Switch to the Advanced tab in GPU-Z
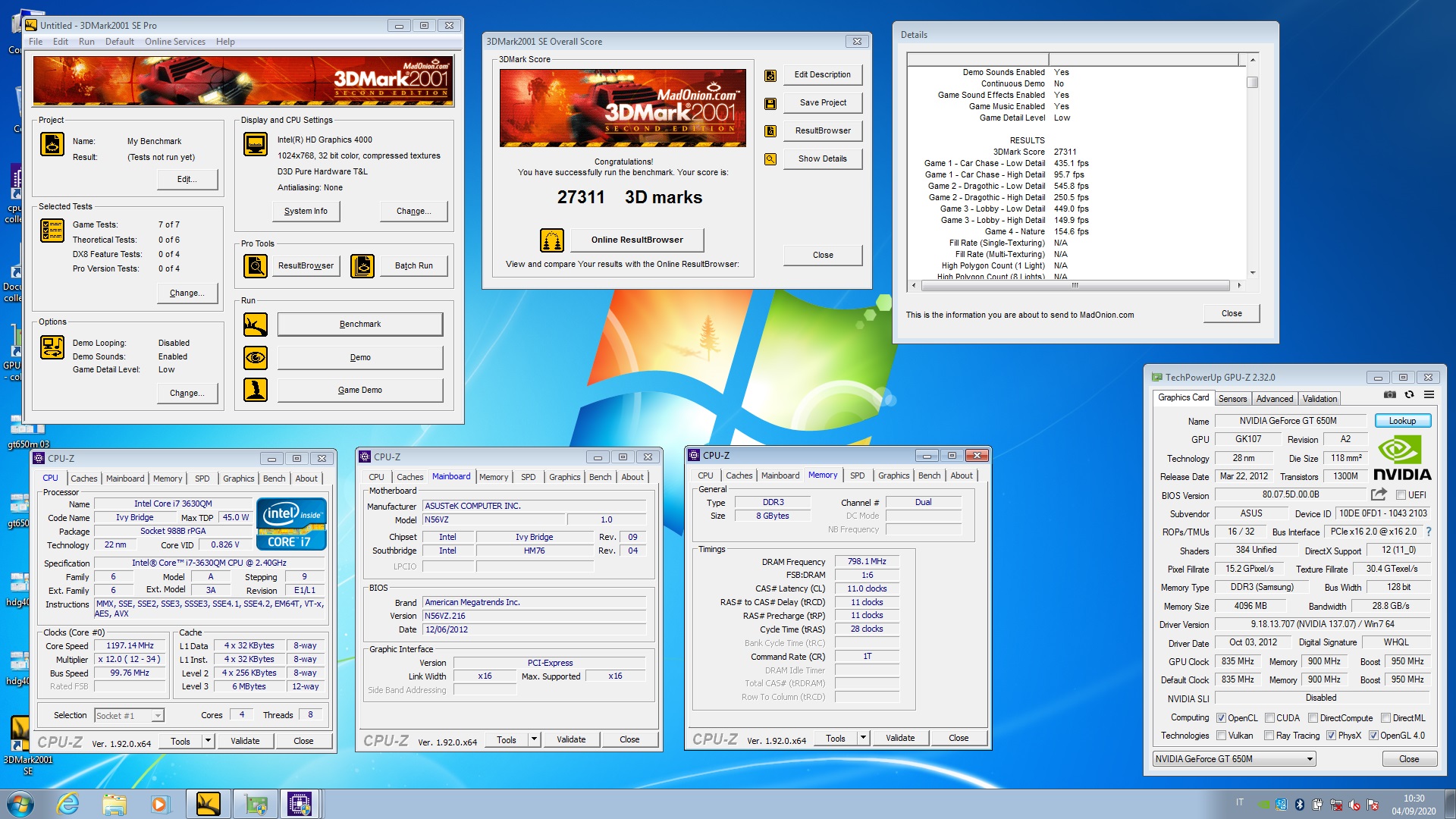The image size is (1456, 819). (1275, 399)
